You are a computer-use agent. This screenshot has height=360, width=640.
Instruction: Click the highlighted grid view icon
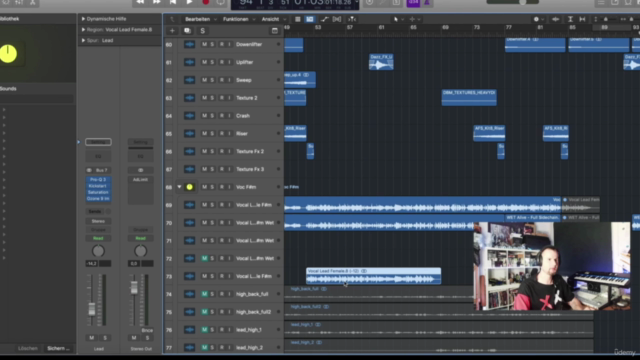[310, 19]
